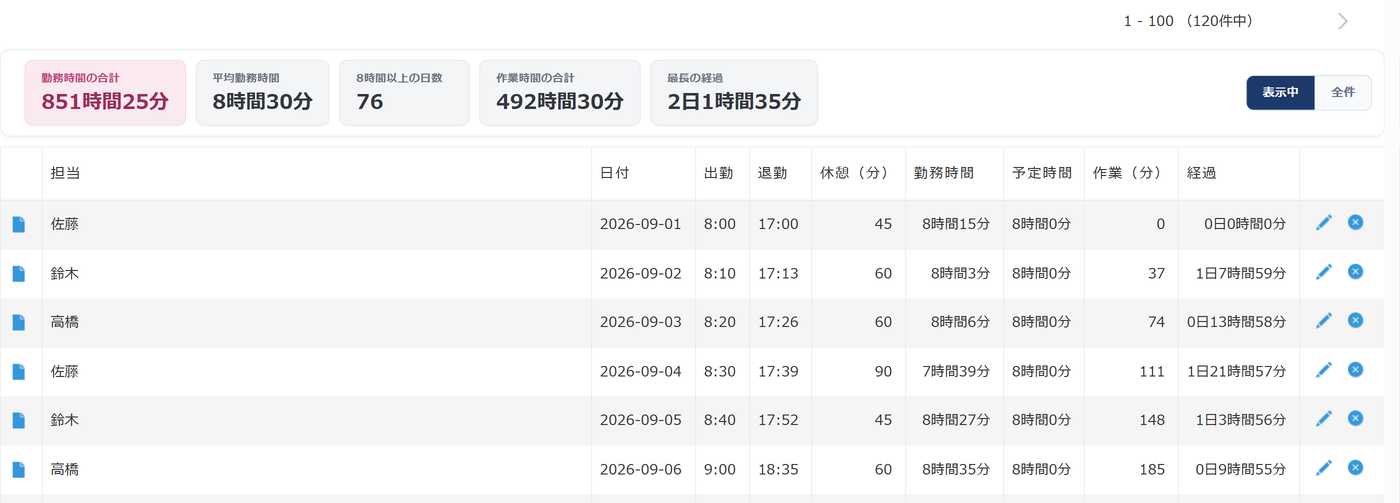Click 鈴木 in the 2026-09-05 row

65,420
